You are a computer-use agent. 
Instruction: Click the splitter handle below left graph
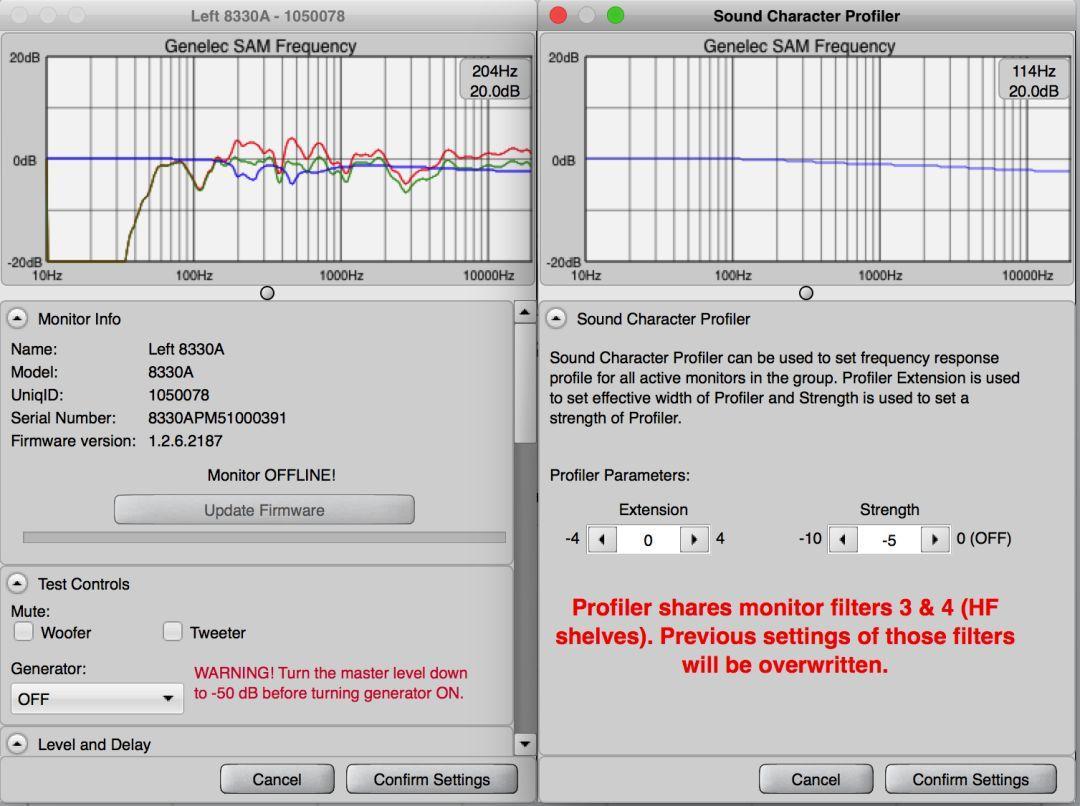(x=267, y=293)
